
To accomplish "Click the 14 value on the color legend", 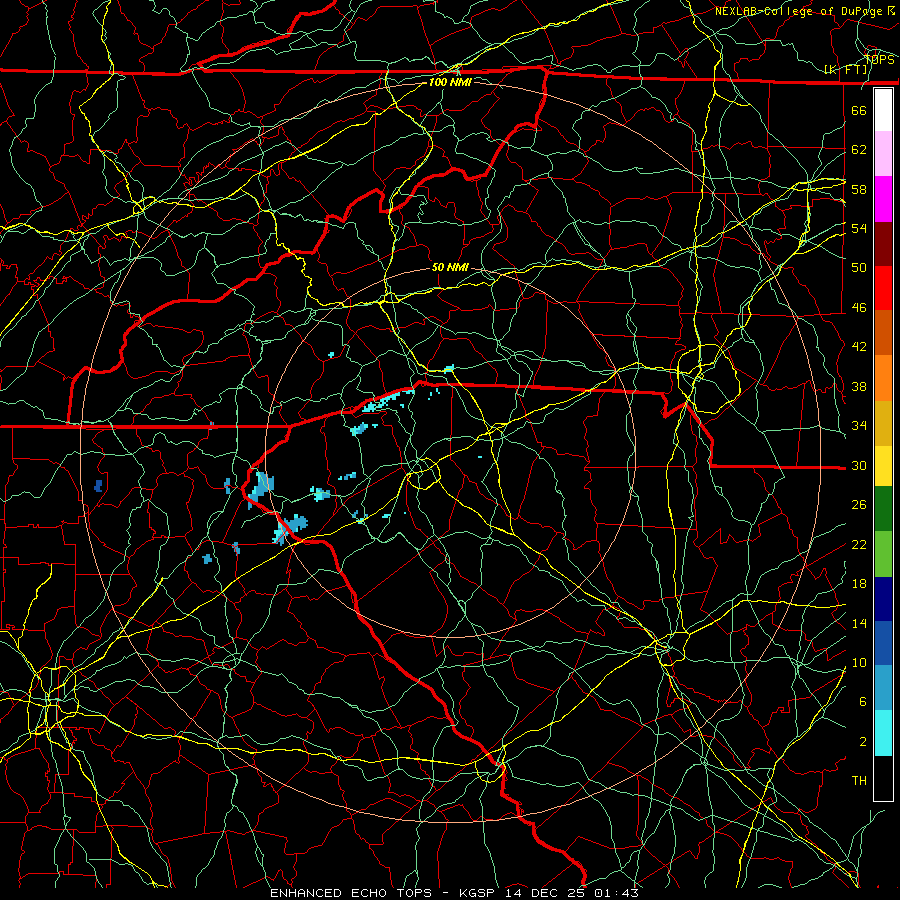I will point(859,623).
